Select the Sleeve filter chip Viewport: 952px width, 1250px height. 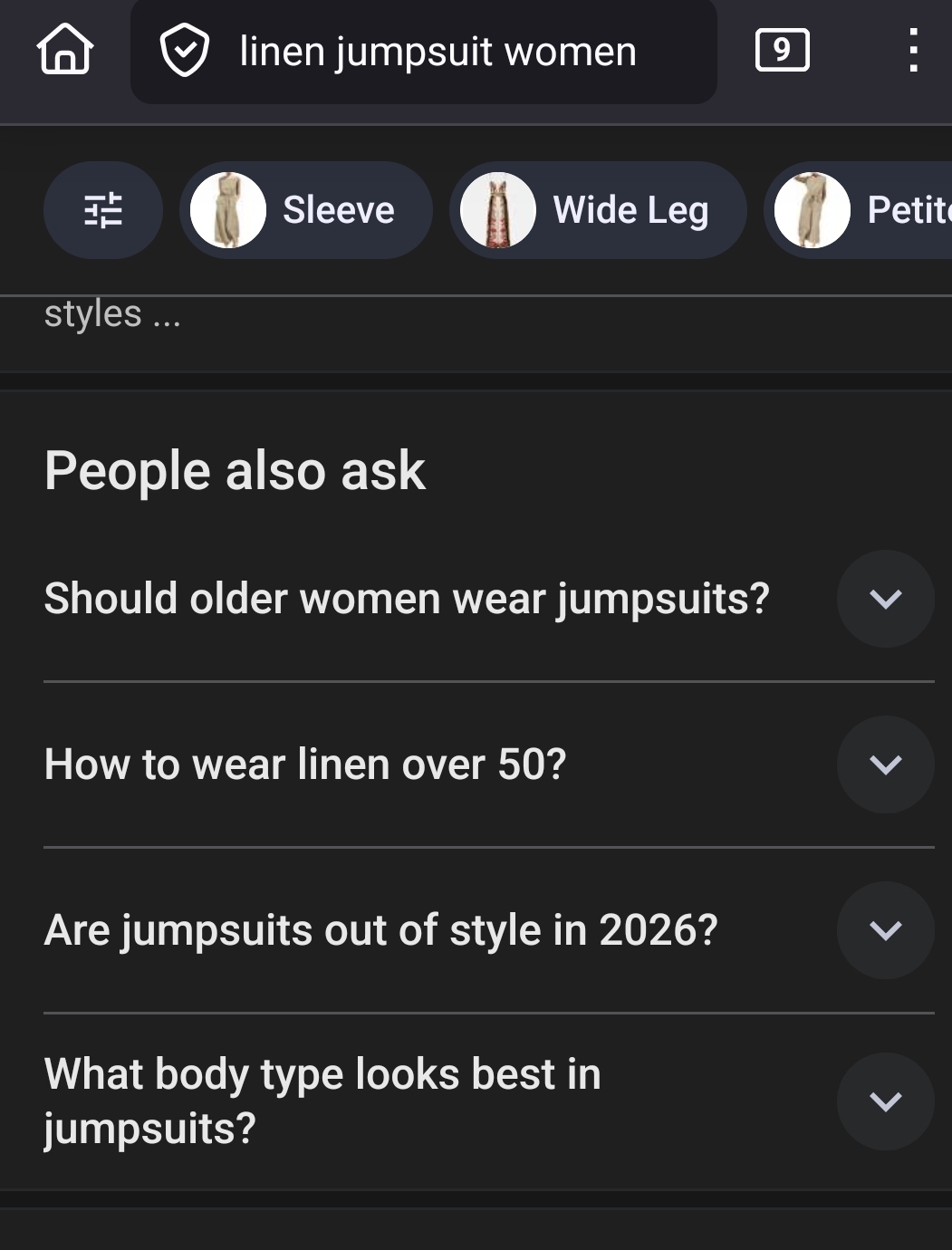tap(306, 210)
